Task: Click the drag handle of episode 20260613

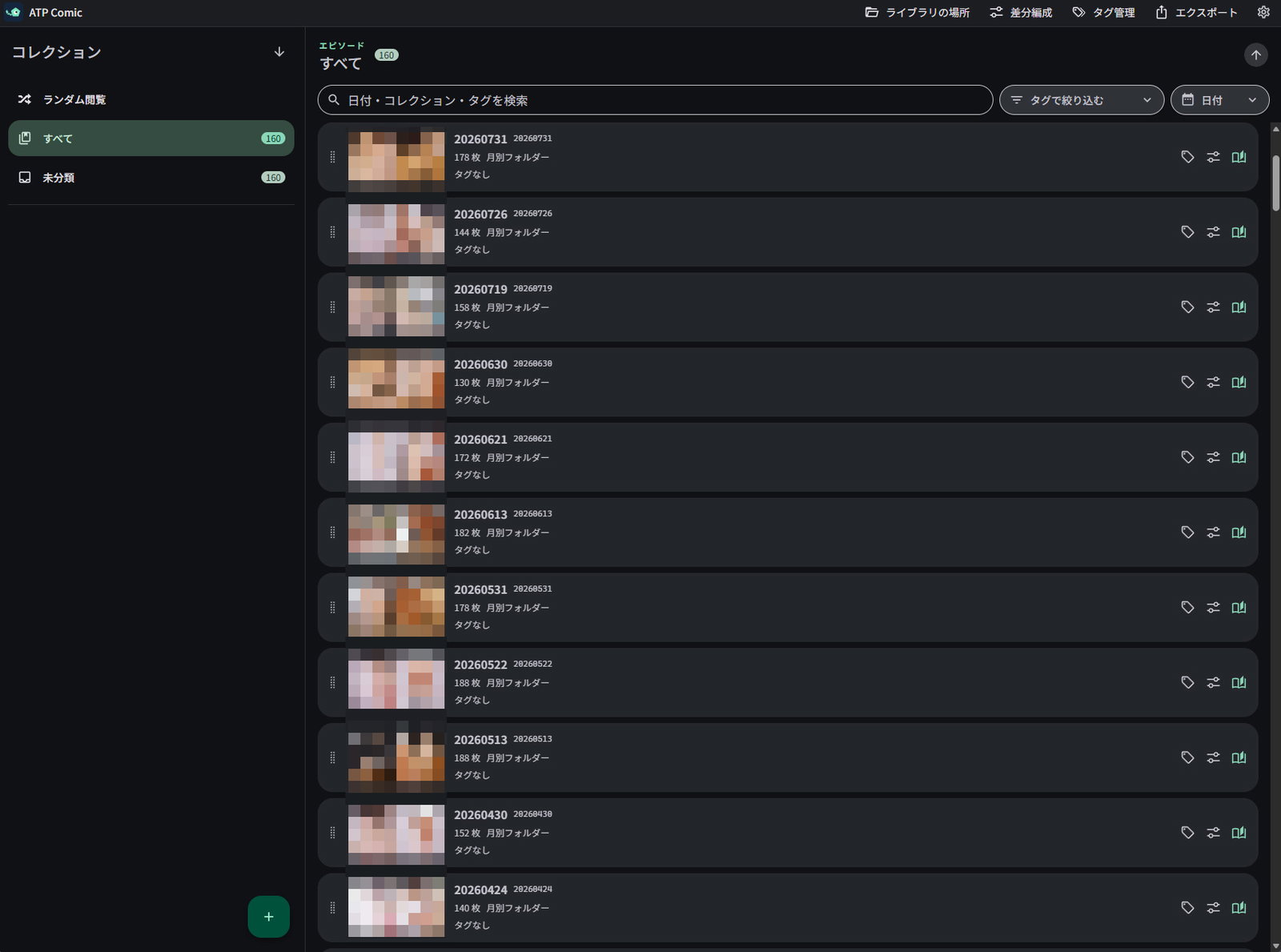Action: pyautogui.click(x=332, y=532)
